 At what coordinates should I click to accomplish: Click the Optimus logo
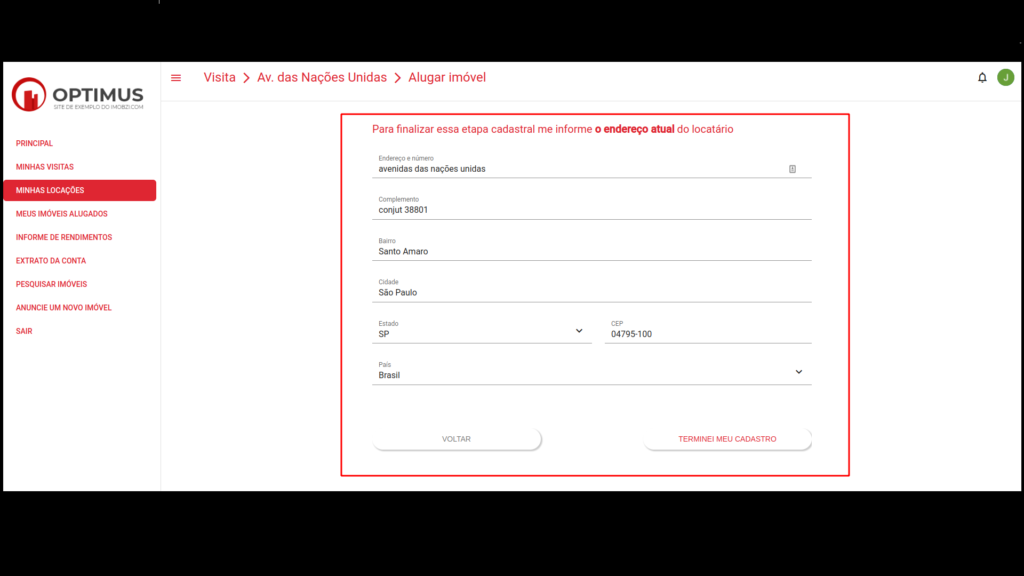(78, 95)
